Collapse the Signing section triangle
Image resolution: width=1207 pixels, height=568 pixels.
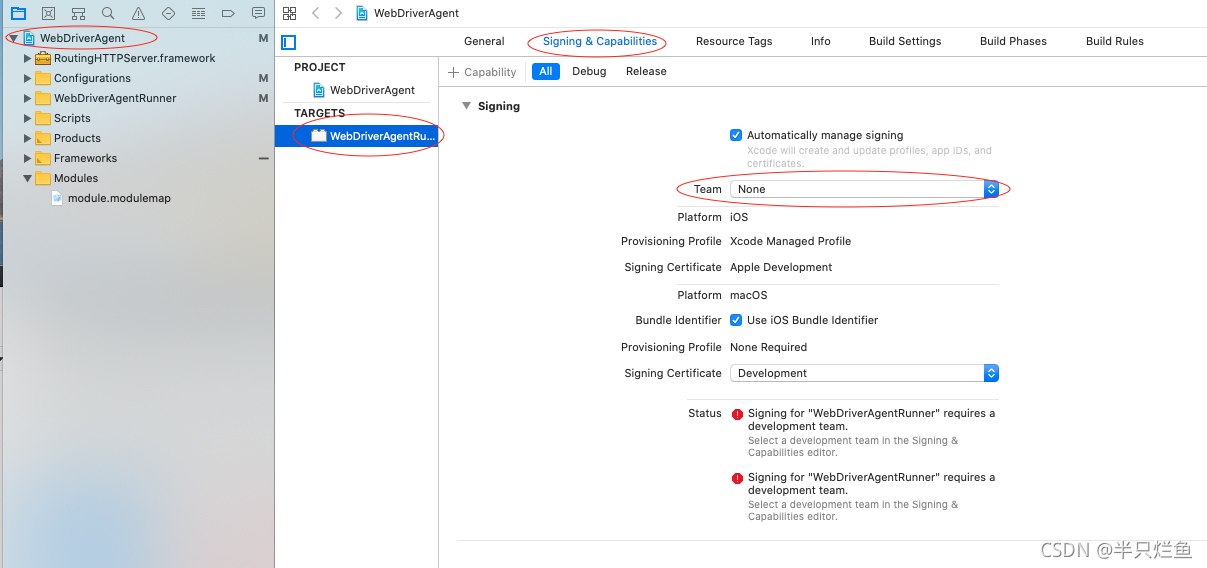(466, 106)
